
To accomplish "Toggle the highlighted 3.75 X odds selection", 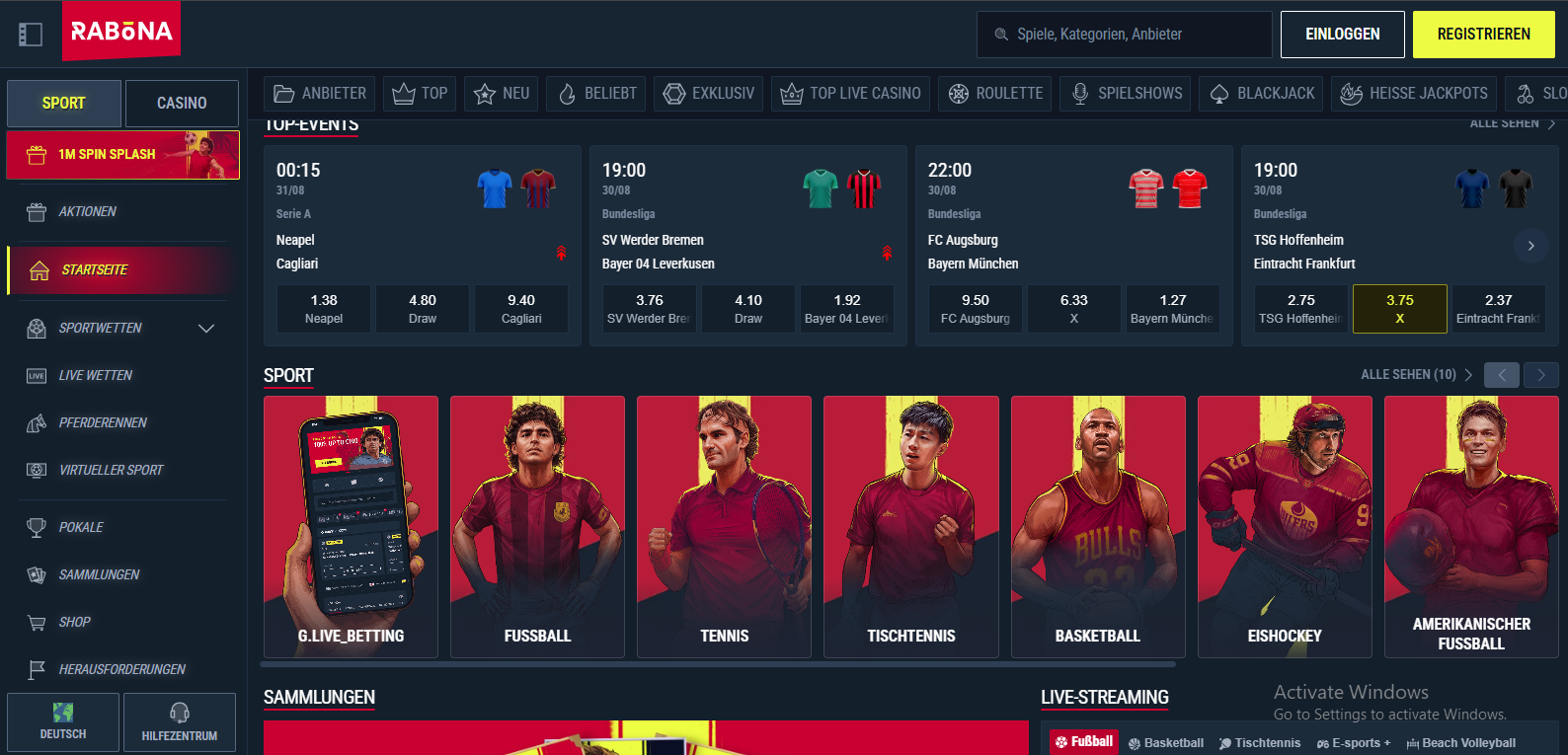I will (1399, 309).
